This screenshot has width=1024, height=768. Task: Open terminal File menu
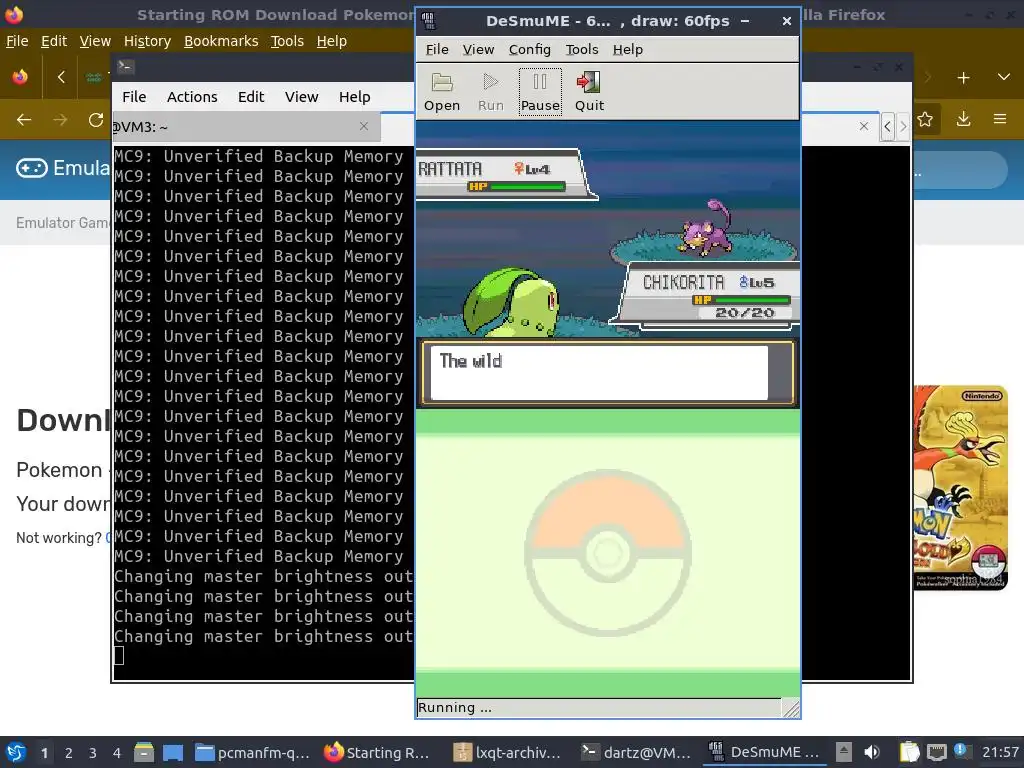134,97
